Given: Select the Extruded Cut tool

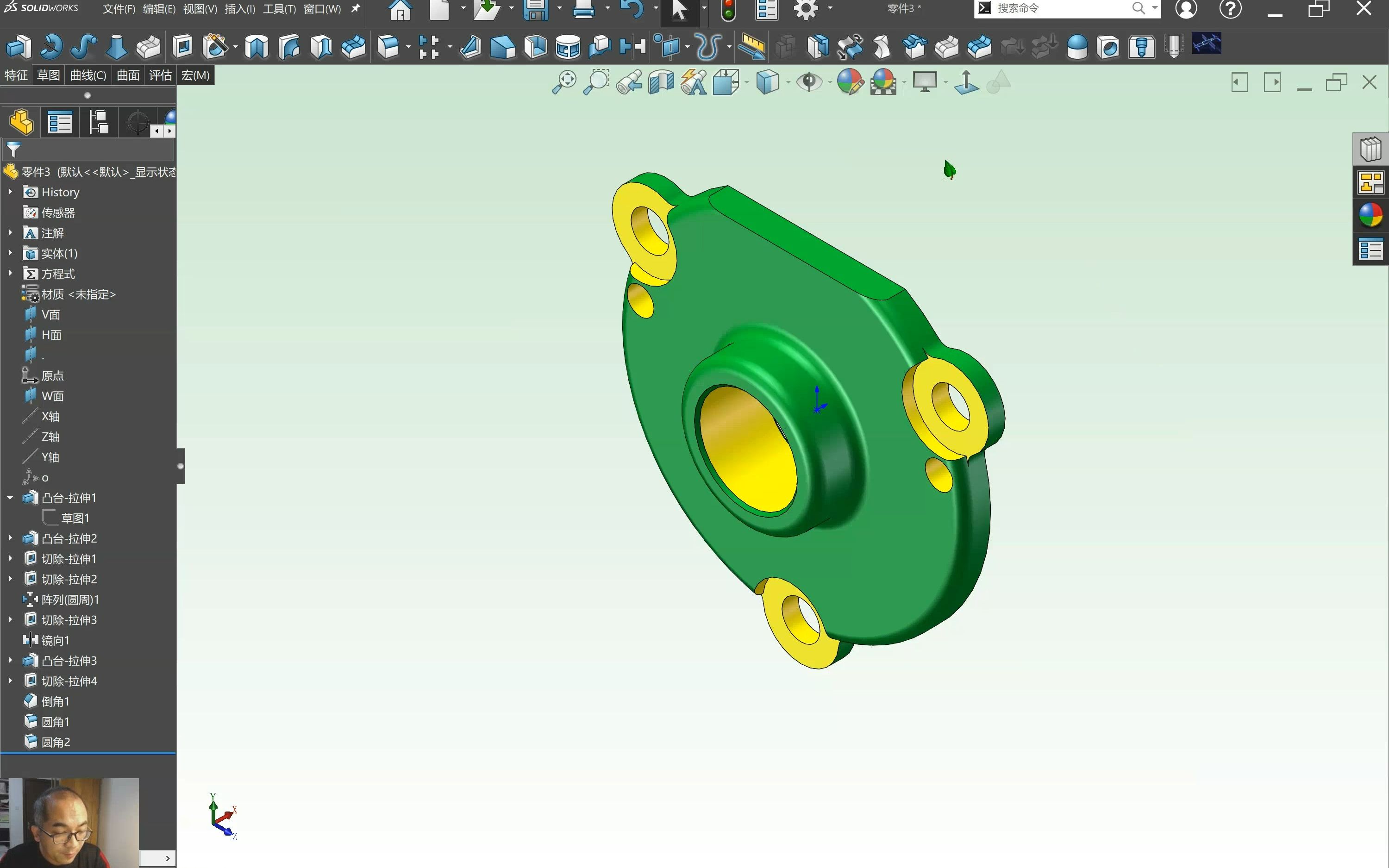Looking at the screenshot, I should [x=183, y=47].
